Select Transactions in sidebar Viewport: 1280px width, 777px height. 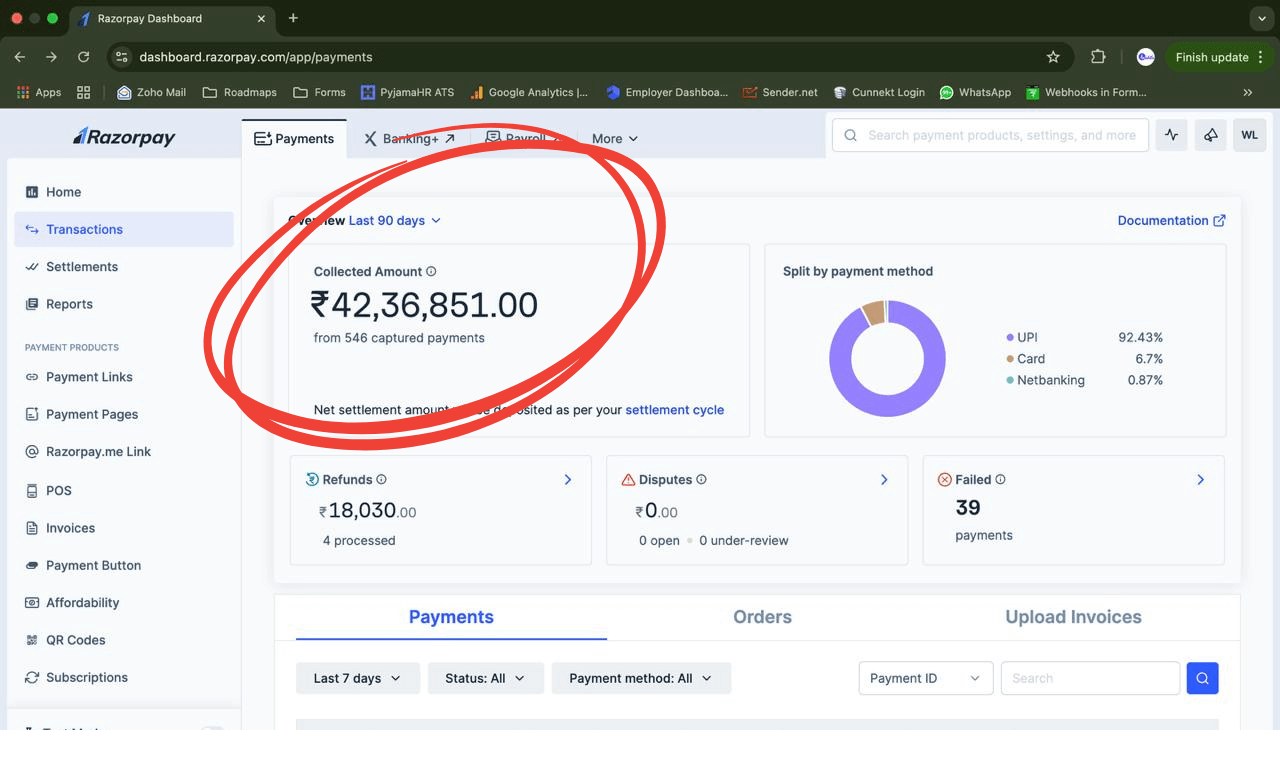[124, 229]
